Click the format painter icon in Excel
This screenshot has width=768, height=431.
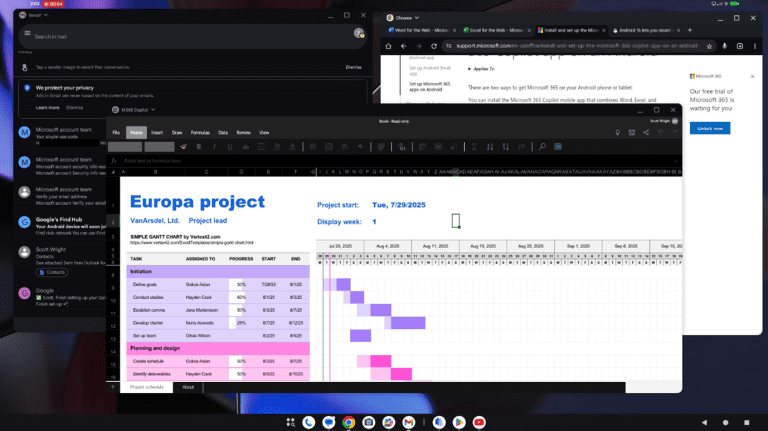[x=183, y=146]
